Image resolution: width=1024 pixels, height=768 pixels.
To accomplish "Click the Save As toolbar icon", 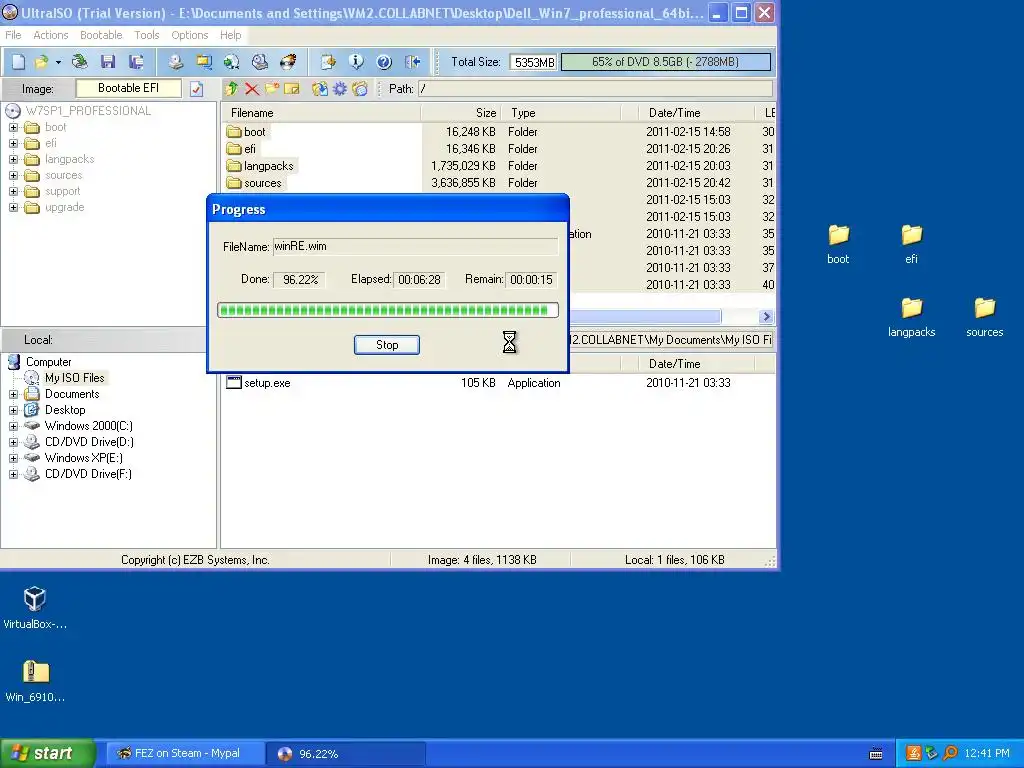I will click(136, 62).
